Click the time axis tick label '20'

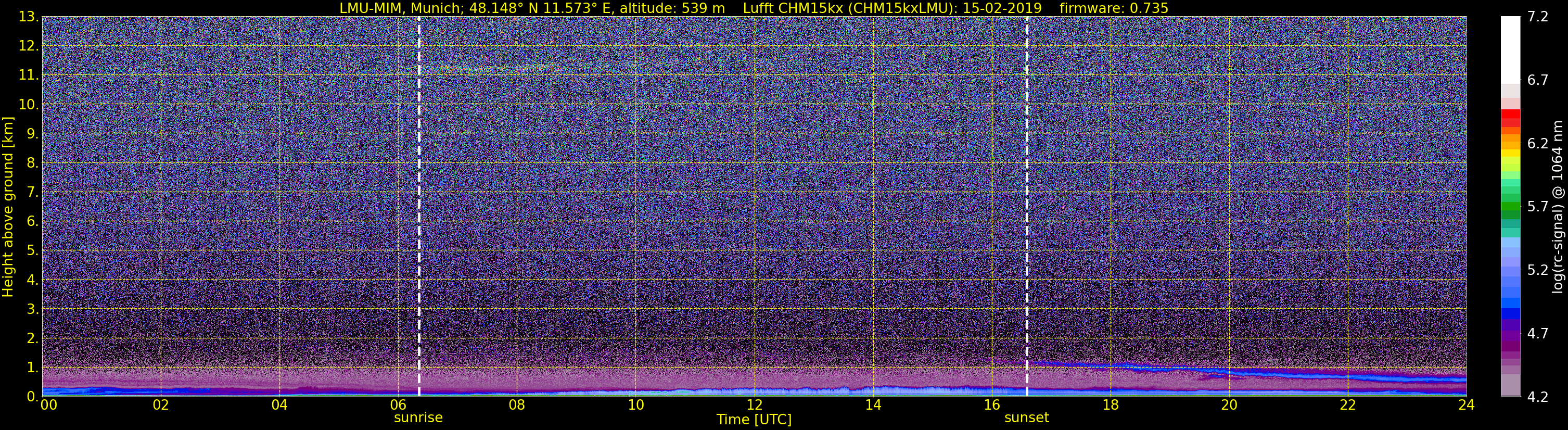[1229, 405]
